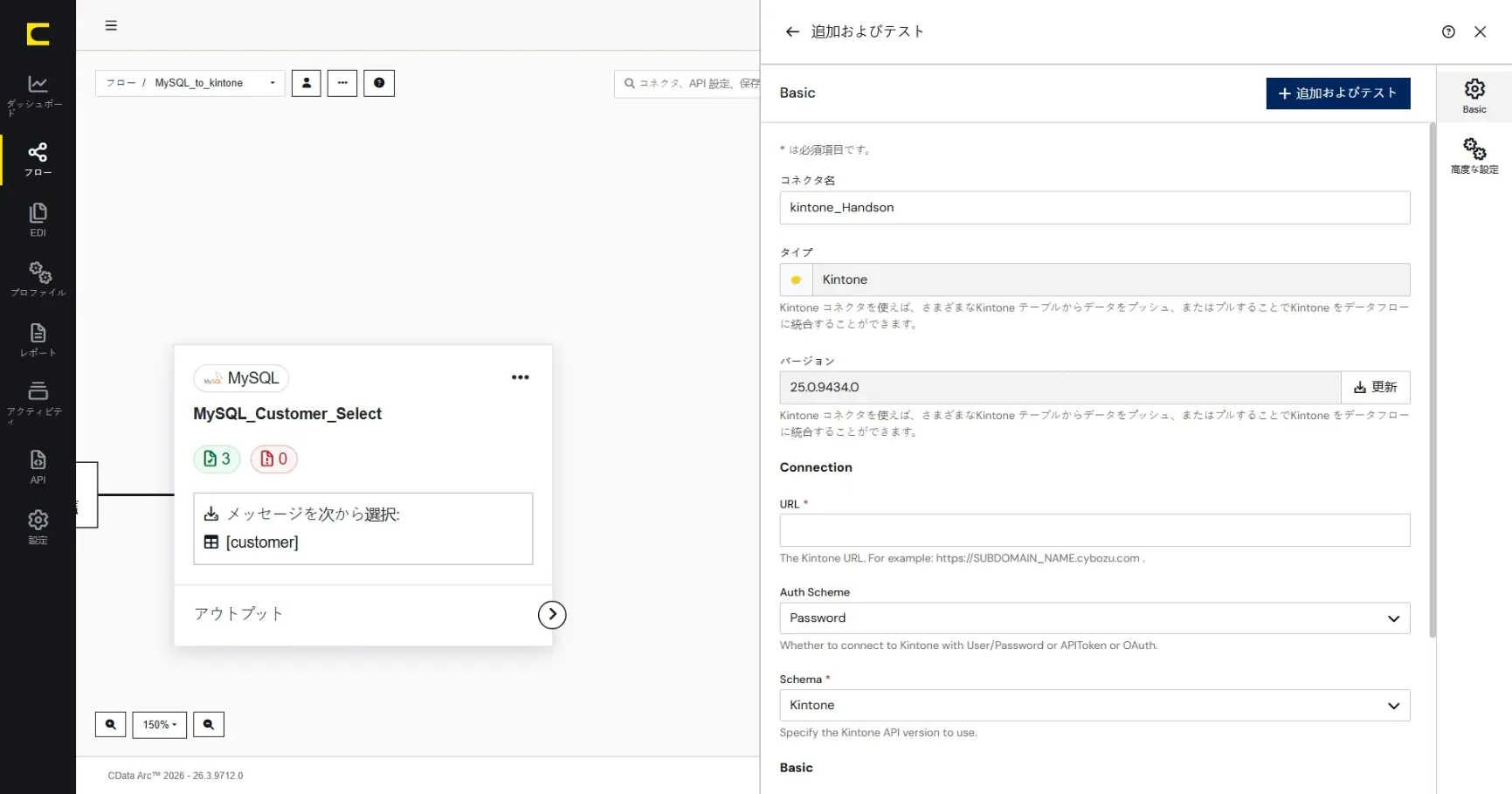Open the Dashboard sidebar section
Image resolution: width=1512 pixels, height=794 pixels.
point(38,94)
